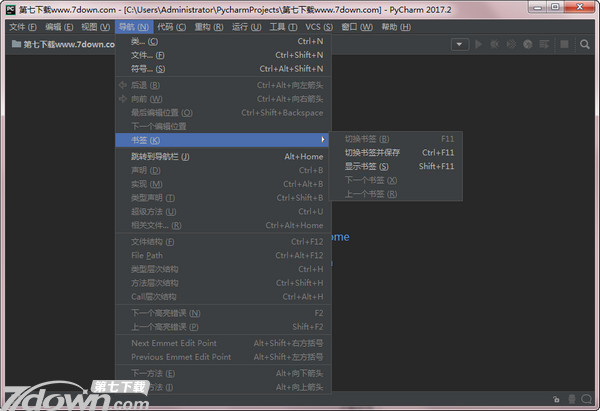Click the concurrency diagram toolbar icon
This screenshot has height=411, width=600.
coord(544,44)
